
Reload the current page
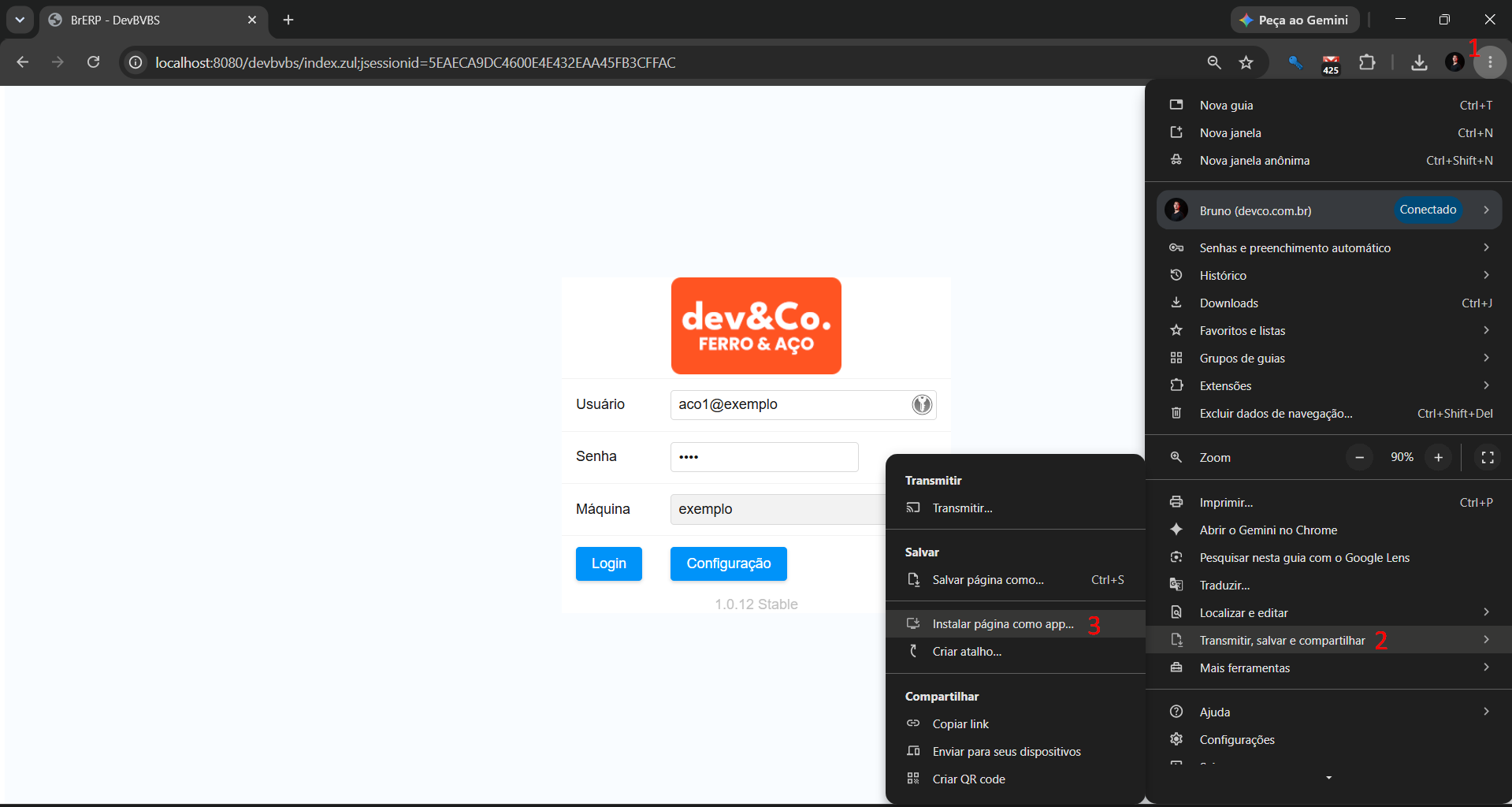click(93, 62)
